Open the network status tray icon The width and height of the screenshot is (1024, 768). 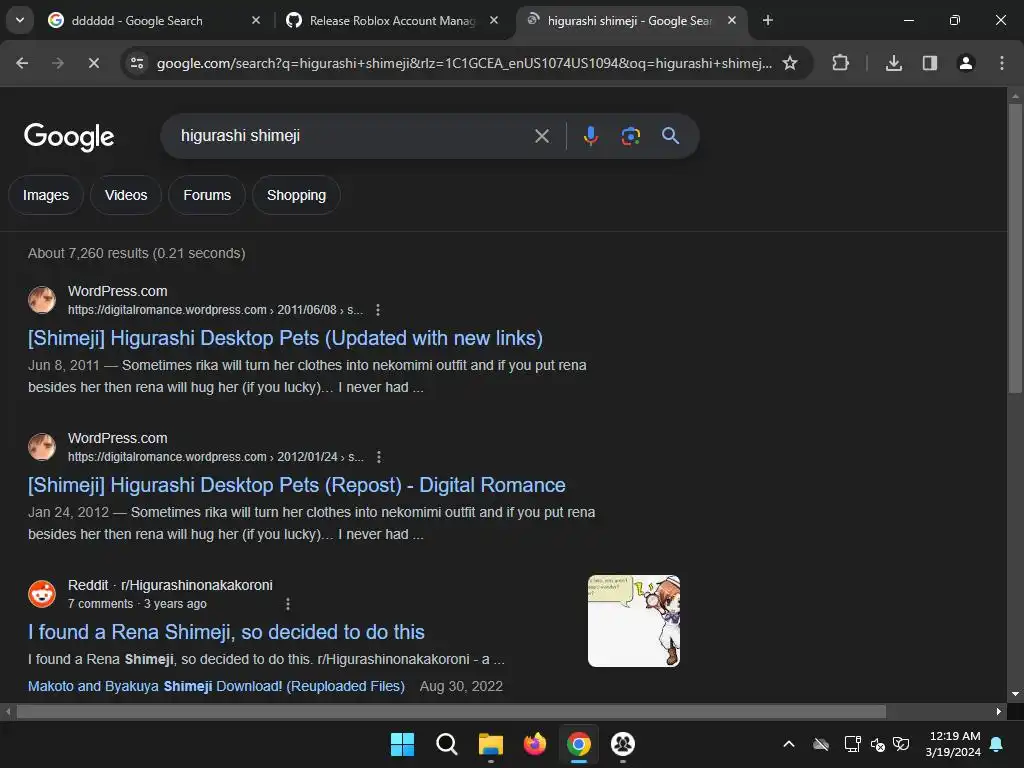tap(852, 744)
